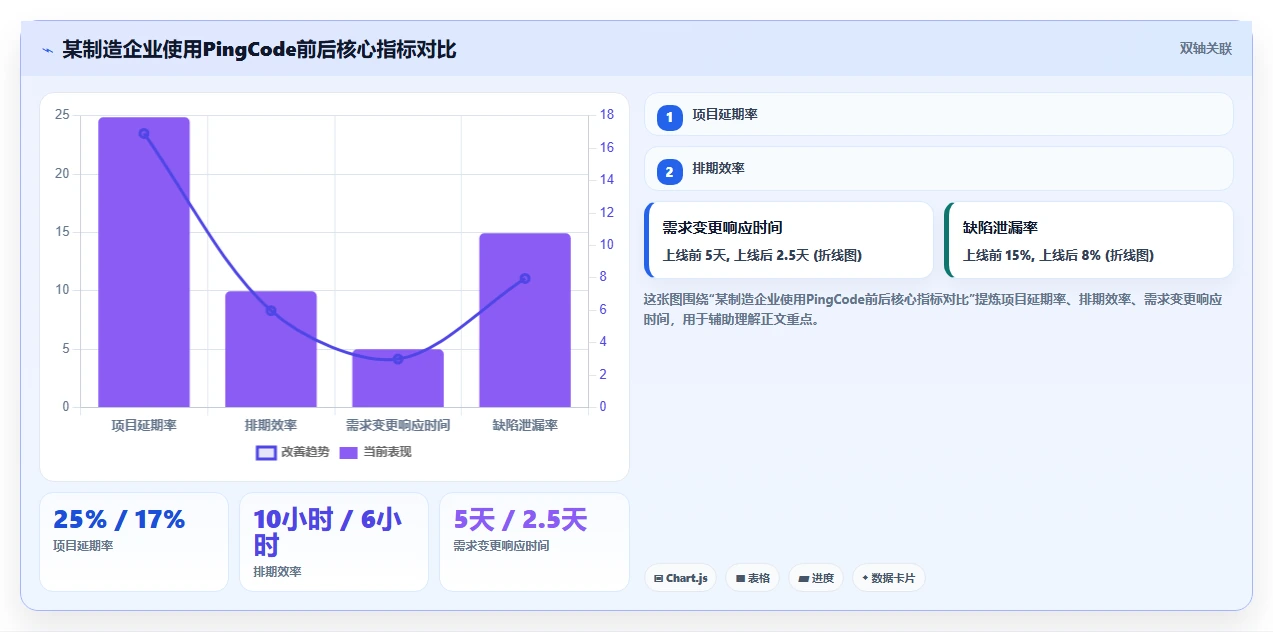Screen dimensions: 1273x632
Task: Open the 需求变更响应时间 info card
Action: point(789,240)
